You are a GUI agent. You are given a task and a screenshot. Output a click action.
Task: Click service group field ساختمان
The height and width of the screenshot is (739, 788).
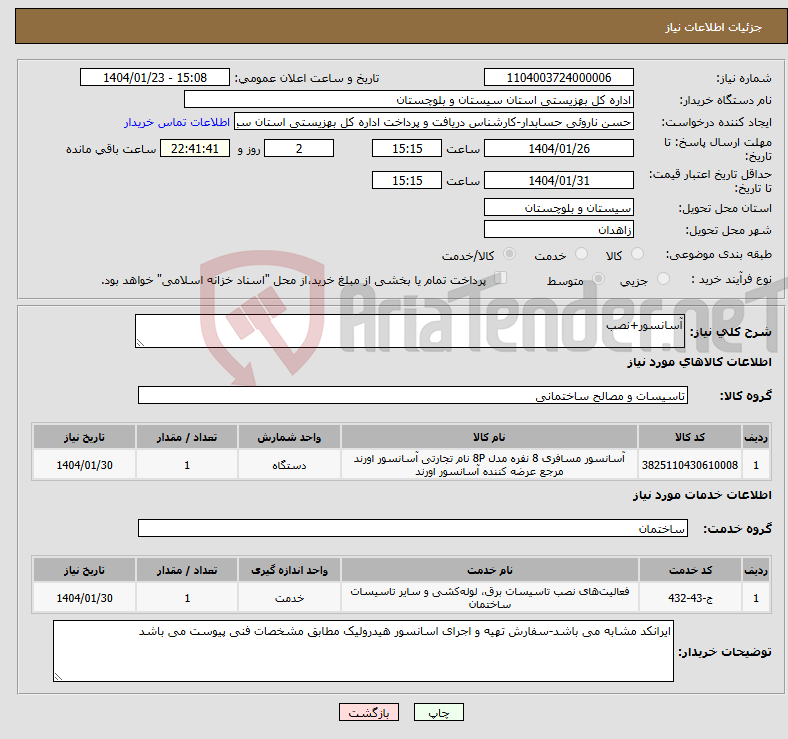click(413, 528)
